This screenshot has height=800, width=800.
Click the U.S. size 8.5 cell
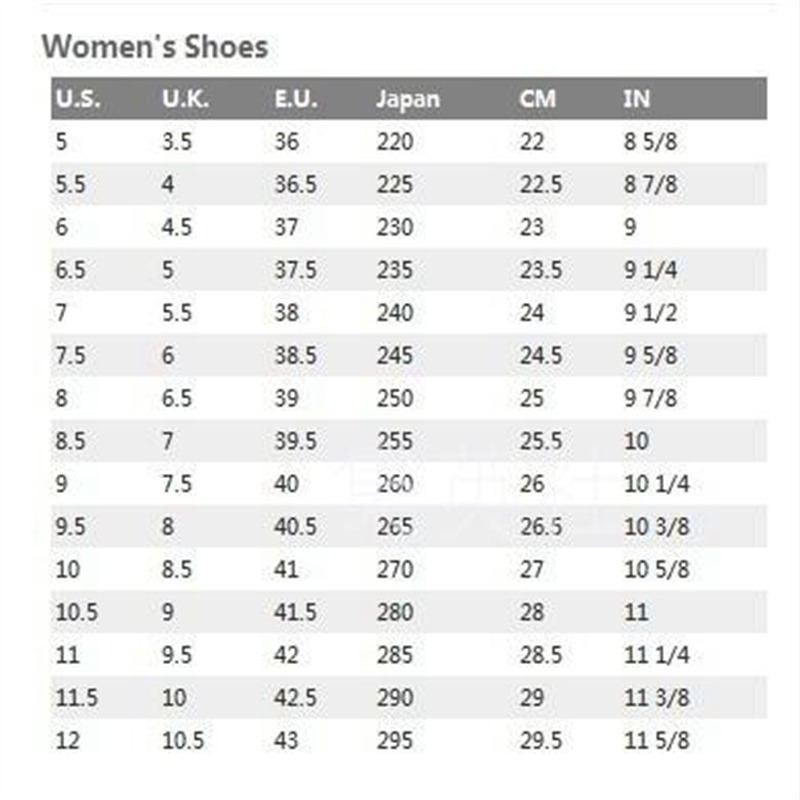pos(70,441)
